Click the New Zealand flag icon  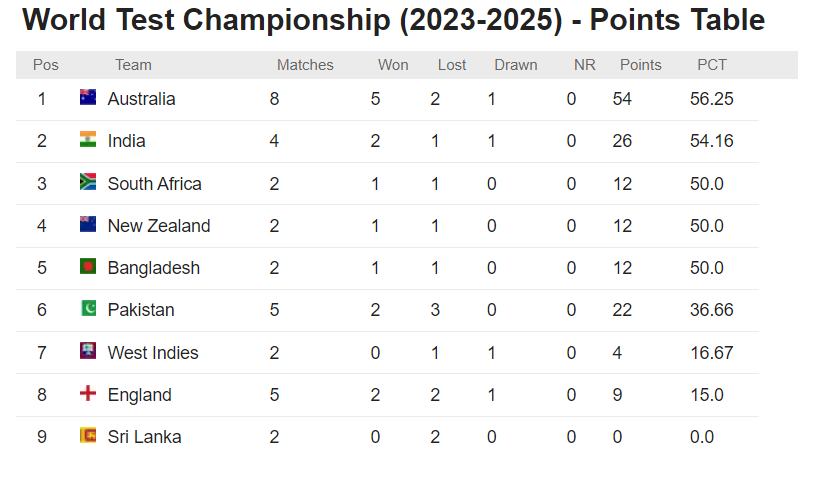(88, 225)
